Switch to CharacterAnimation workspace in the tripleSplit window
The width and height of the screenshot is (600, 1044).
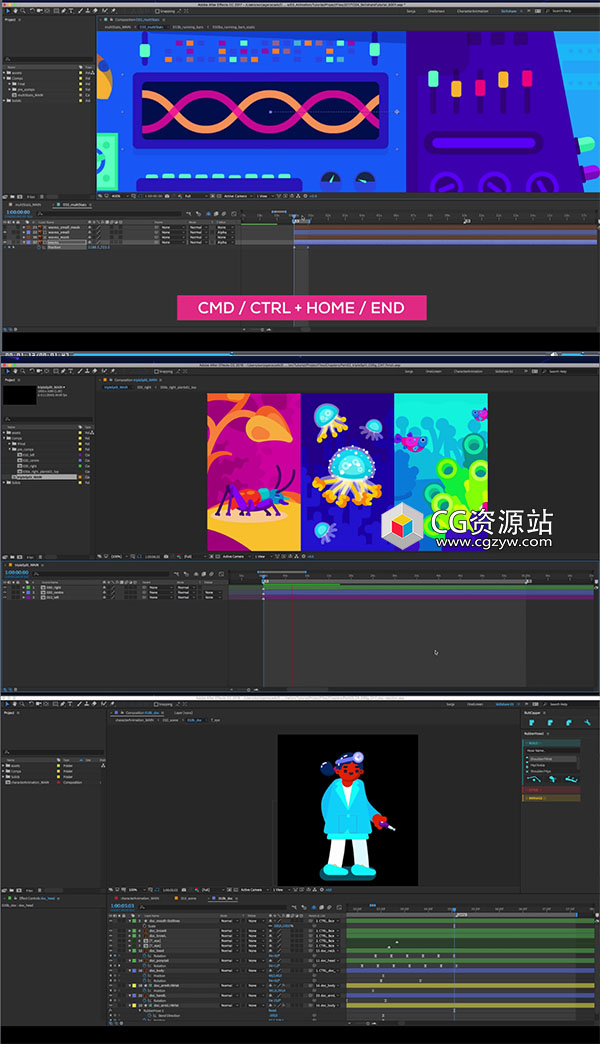tap(468, 371)
